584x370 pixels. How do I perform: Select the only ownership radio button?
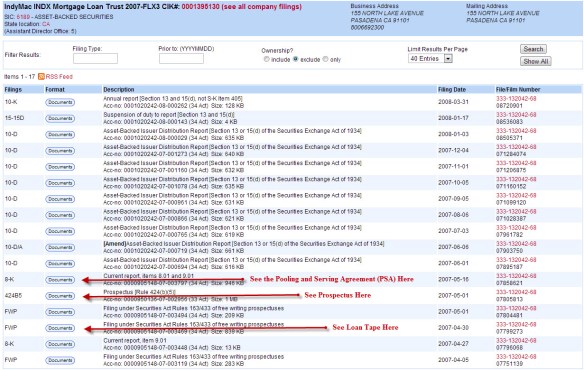coord(326,59)
